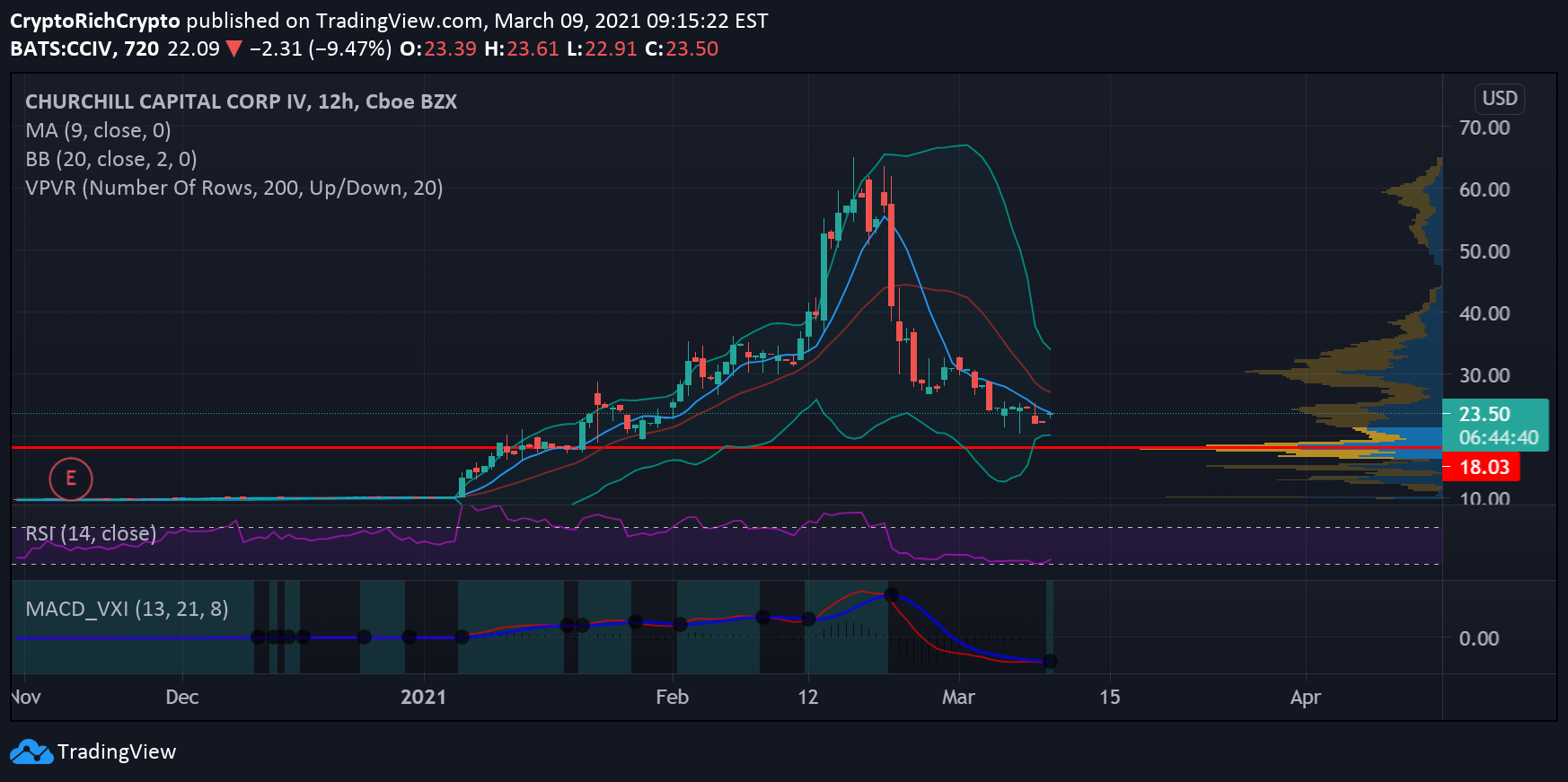This screenshot has height=782, width=1568.
Task: Click the CHURCHILL CAPITAL CORP IV chart title
Action: point(241,101)
